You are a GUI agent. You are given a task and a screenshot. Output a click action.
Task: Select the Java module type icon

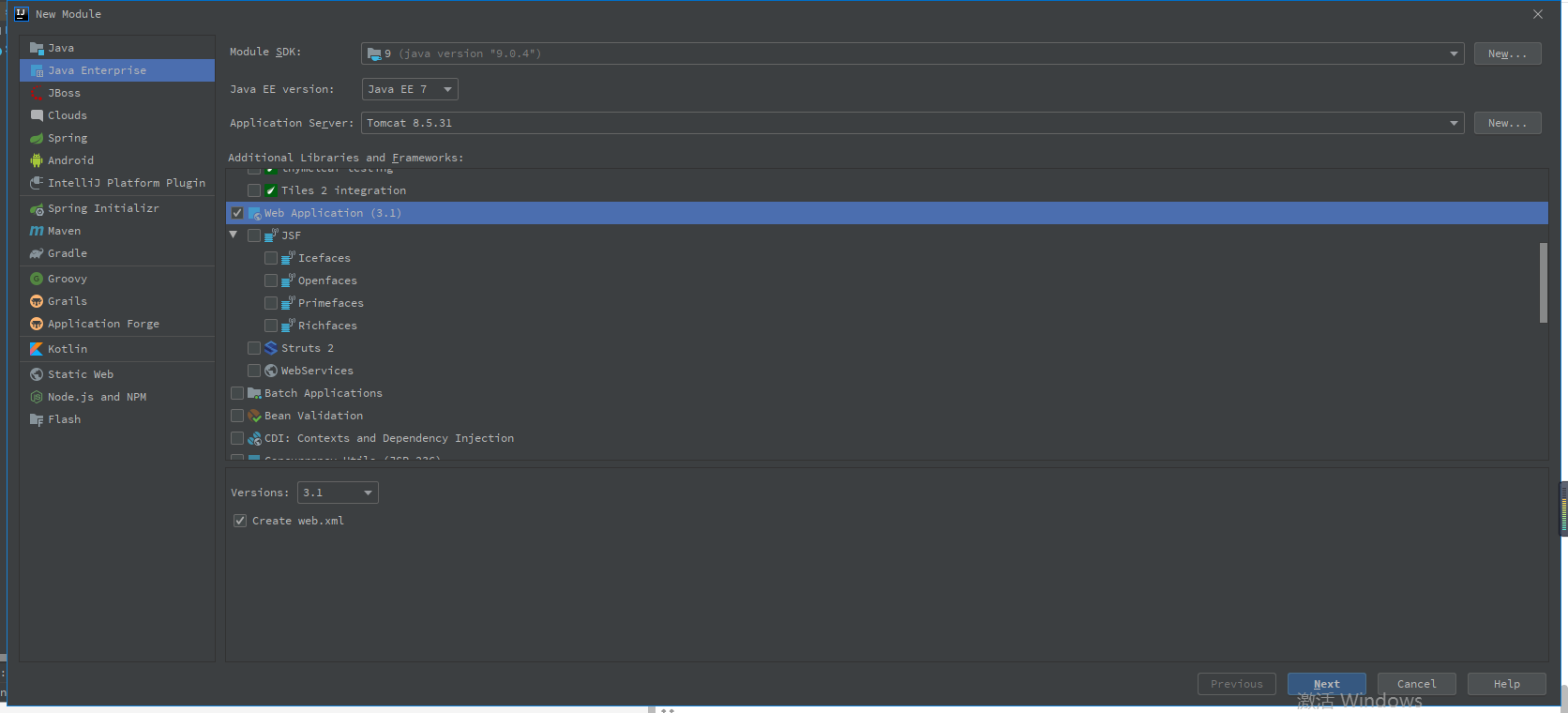point(37,48)
